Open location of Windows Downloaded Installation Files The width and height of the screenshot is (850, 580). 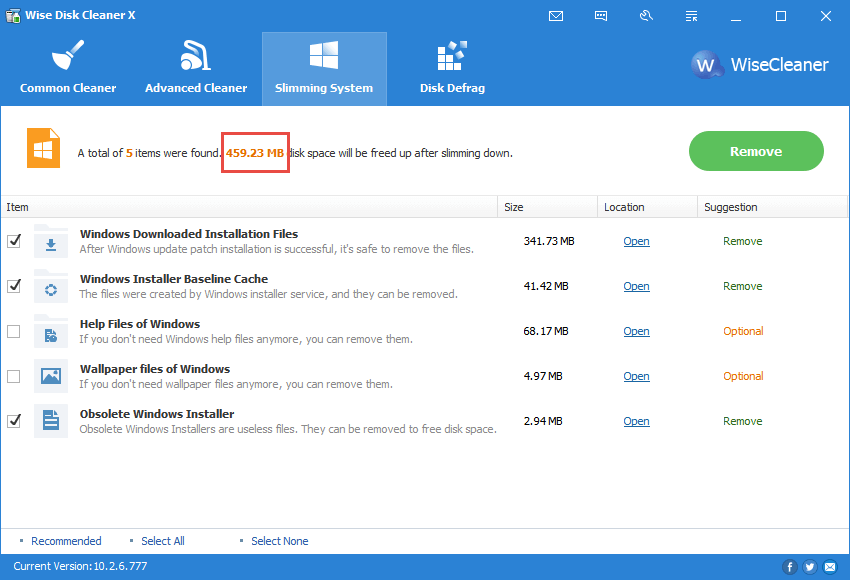coord(636,241)
